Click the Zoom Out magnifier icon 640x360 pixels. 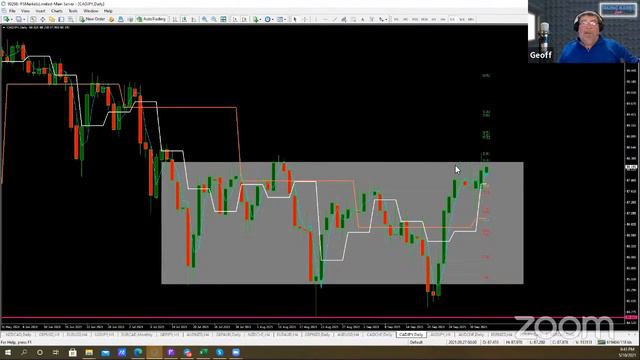(214, 19)
